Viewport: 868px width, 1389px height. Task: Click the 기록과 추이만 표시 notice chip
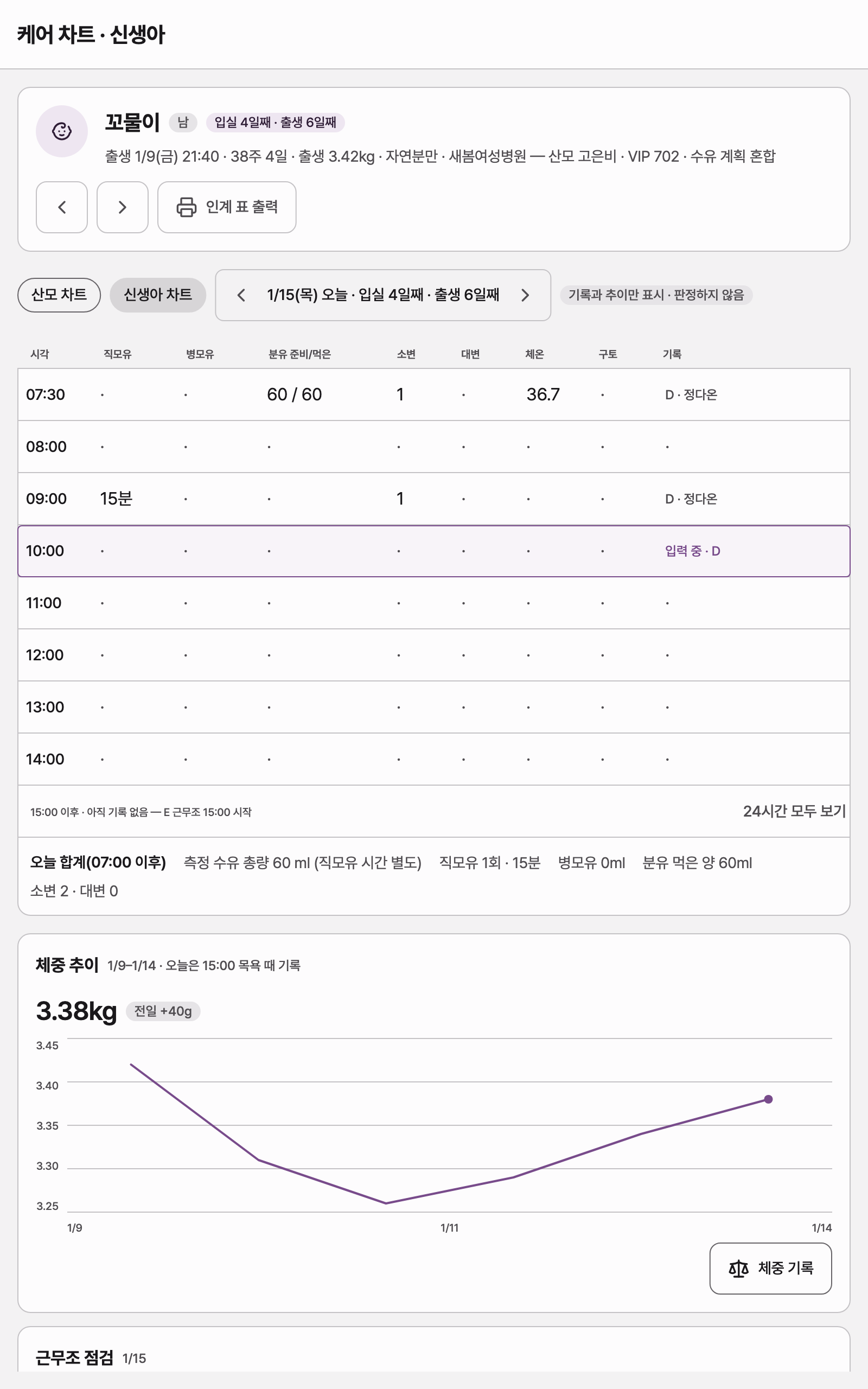coord(656,295)
